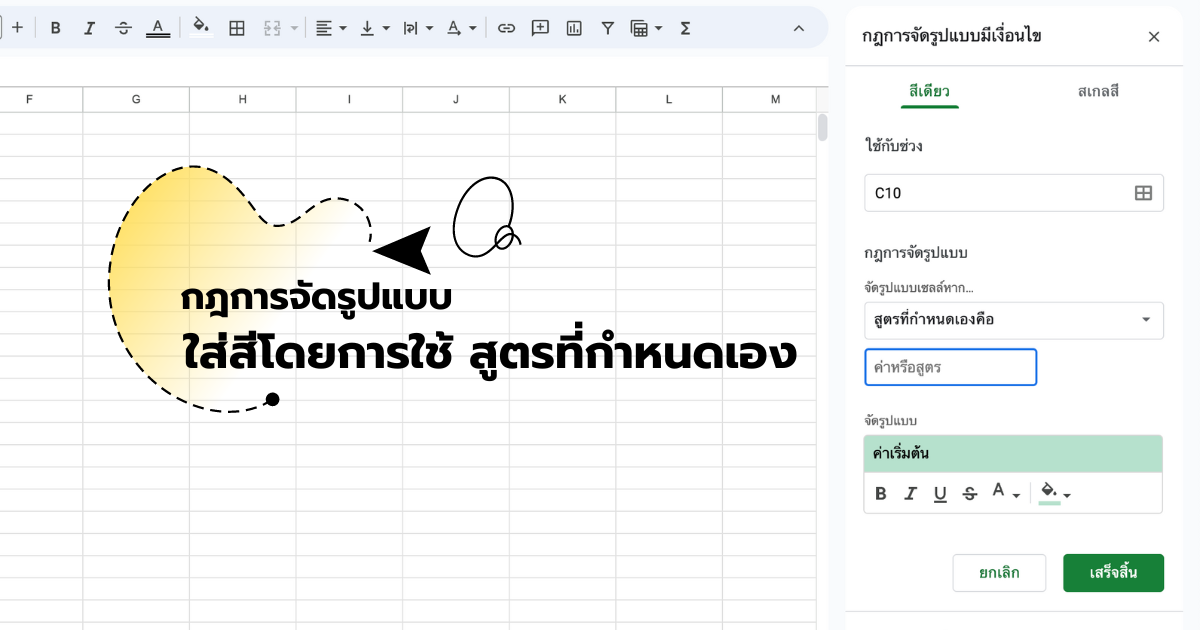Screen dimensions: 1200x630
Task: Insert chart from the toolbar
Action: coord(574,28)
